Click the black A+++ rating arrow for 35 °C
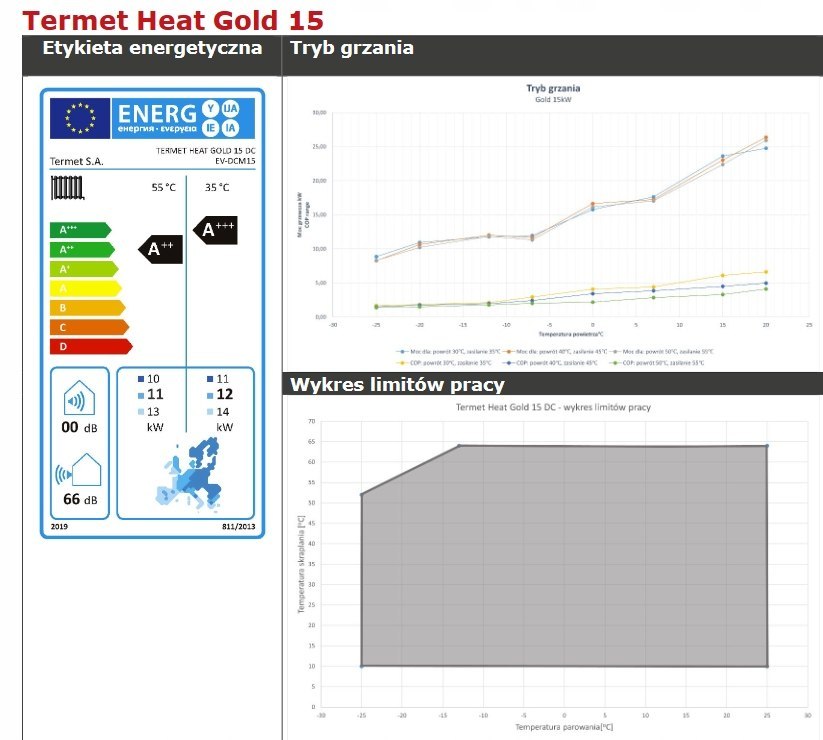The width and height of the screenshot is (823, 740). pos(215,230)
